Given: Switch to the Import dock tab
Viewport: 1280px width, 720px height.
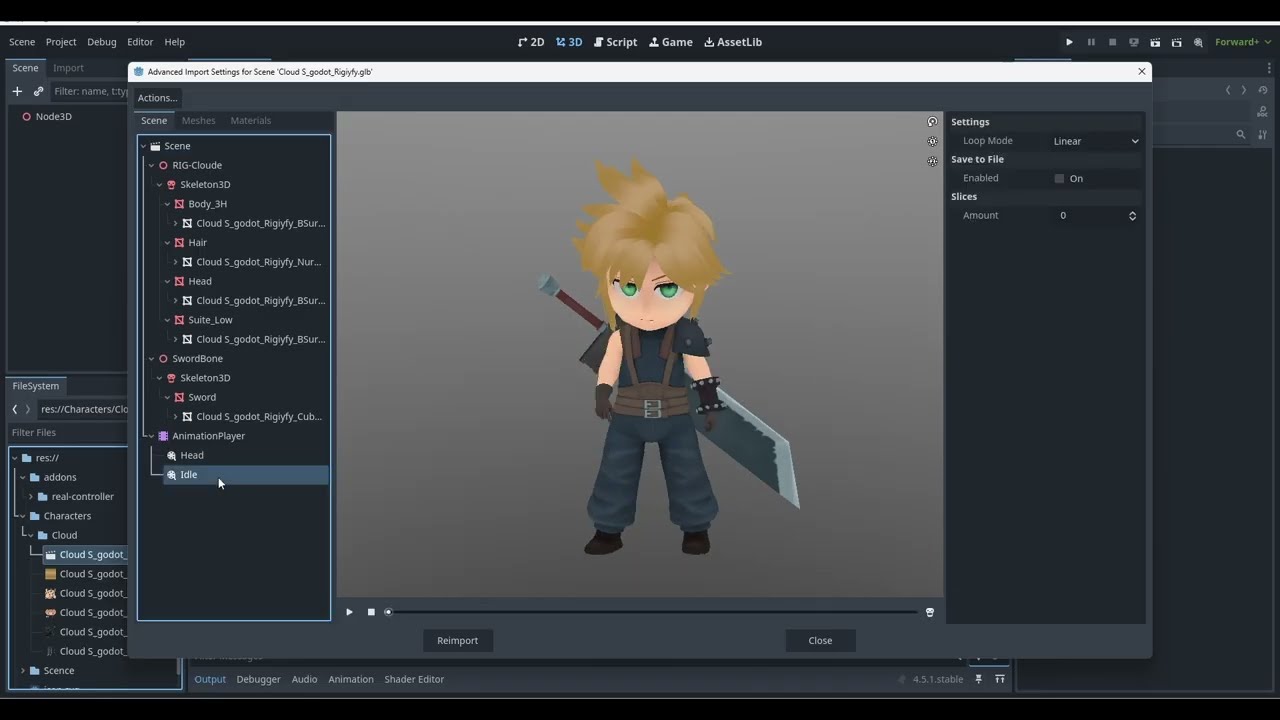Looking at the screenshot, I should click(x=68, y=68).
